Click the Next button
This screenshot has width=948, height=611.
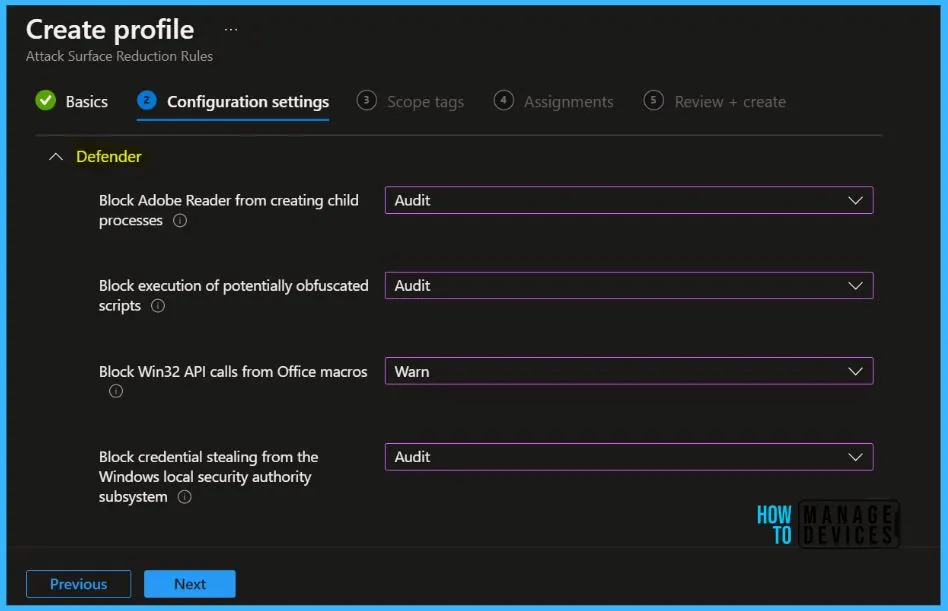tap(190, 584)
